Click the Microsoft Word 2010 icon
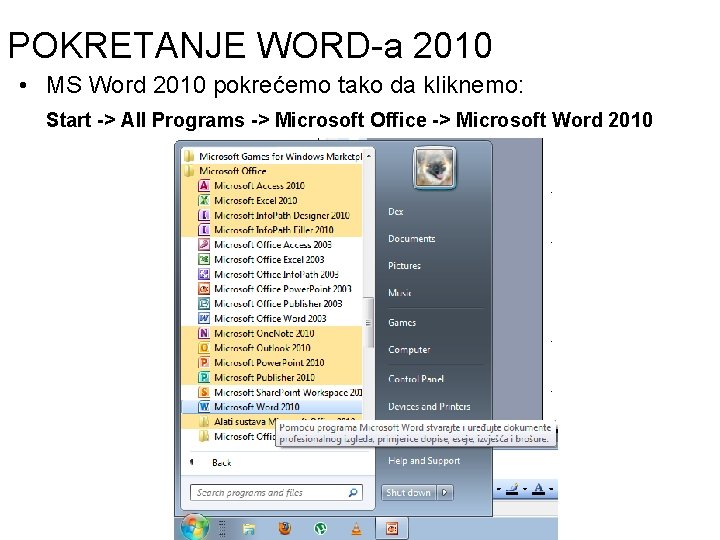The height and width of the screenshot is (540, 720). coord(204,407)
